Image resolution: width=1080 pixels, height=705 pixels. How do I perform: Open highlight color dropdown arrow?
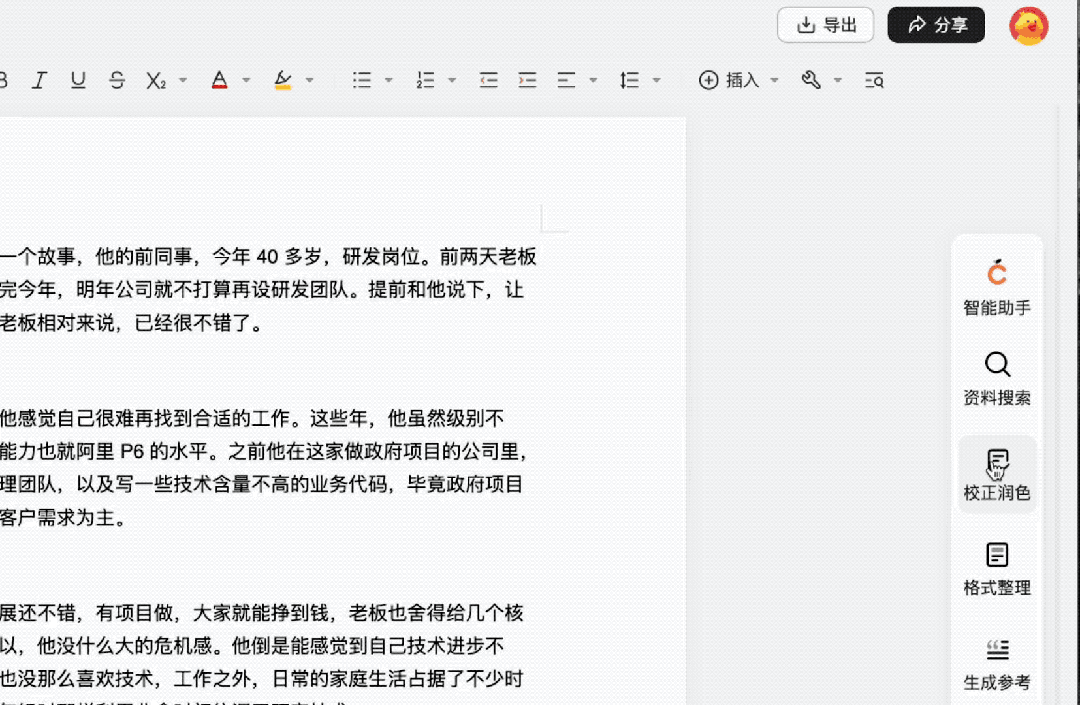[310, 81]
